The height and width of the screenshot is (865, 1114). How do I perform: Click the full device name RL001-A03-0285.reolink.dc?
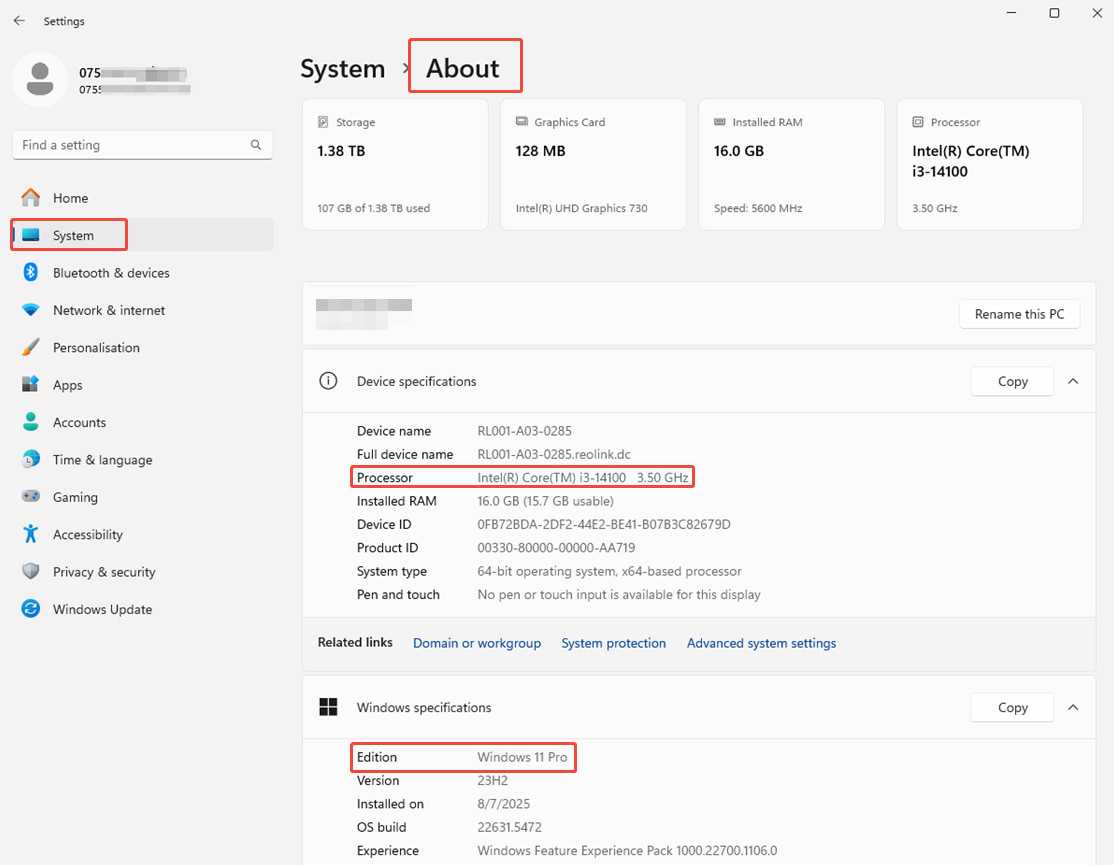point(553,454)
